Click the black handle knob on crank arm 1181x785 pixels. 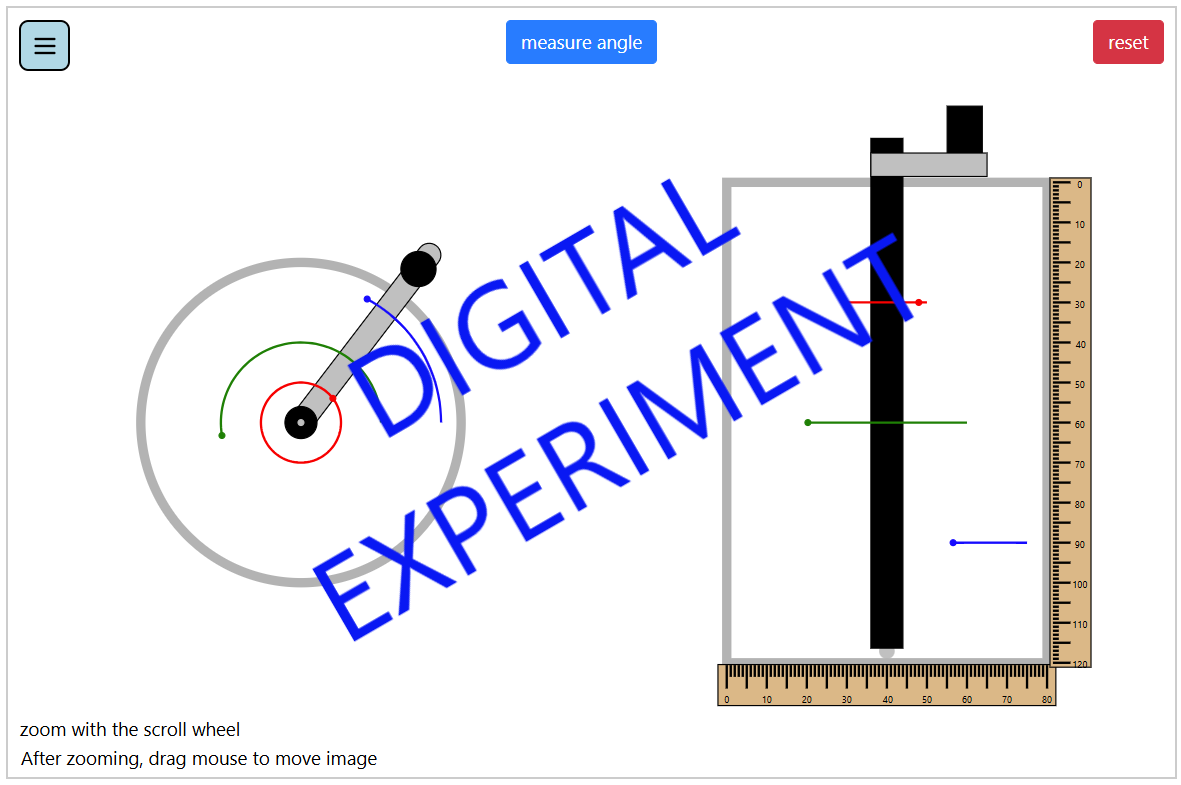coord(418,268)
